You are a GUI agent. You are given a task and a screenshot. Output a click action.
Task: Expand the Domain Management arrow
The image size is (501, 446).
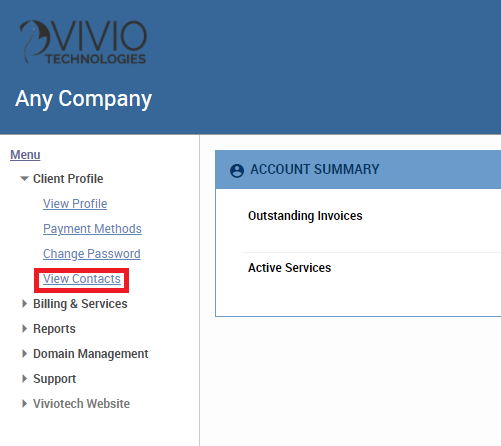(24, 354)
